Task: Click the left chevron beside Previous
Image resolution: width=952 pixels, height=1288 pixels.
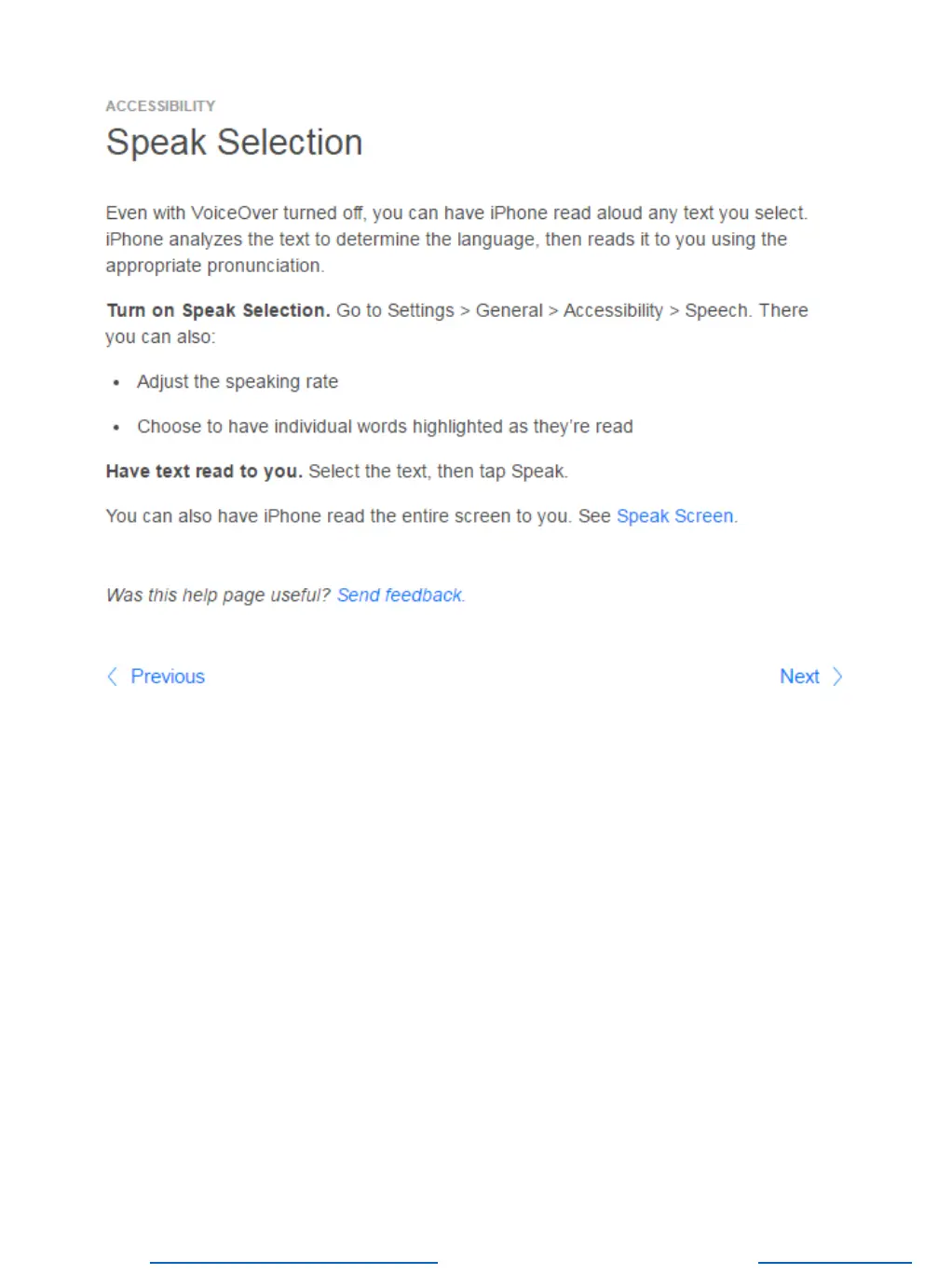Action: [112, 677]
